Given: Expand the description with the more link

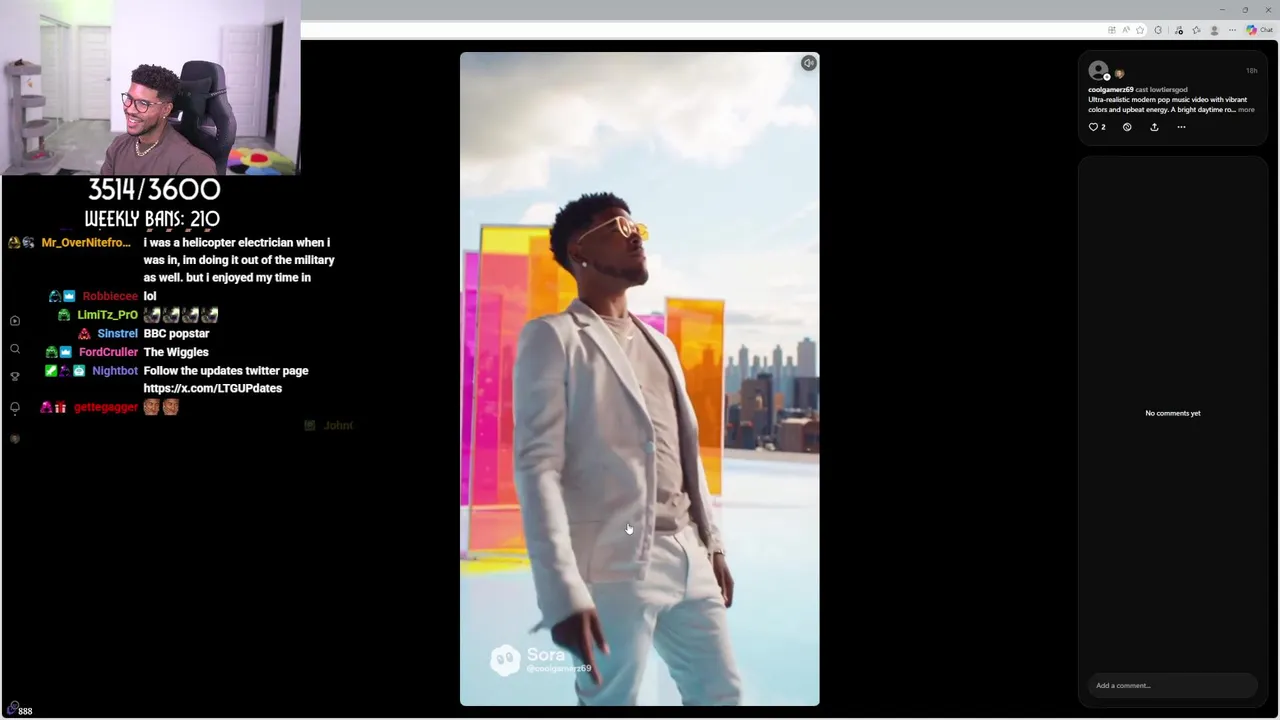Looking at the screenshot, I should 1246,109.
